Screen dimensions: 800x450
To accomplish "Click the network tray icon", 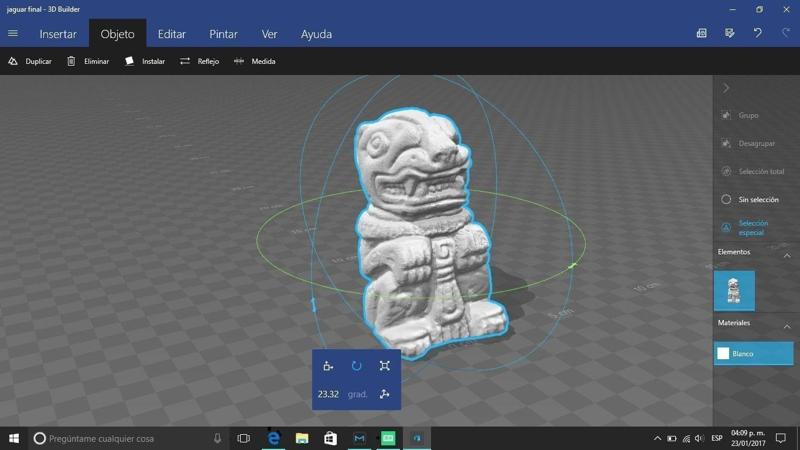I will pos(686,438).
